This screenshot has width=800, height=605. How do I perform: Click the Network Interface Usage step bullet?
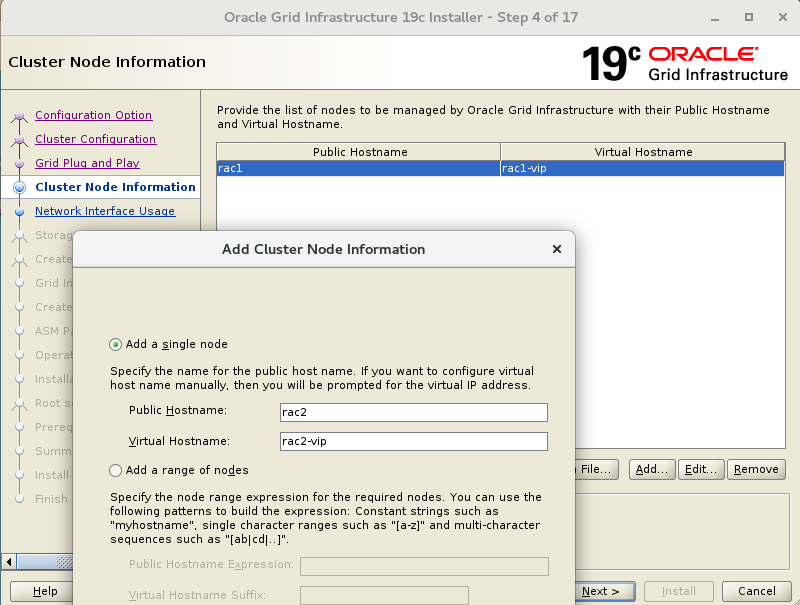pos(19,211)
